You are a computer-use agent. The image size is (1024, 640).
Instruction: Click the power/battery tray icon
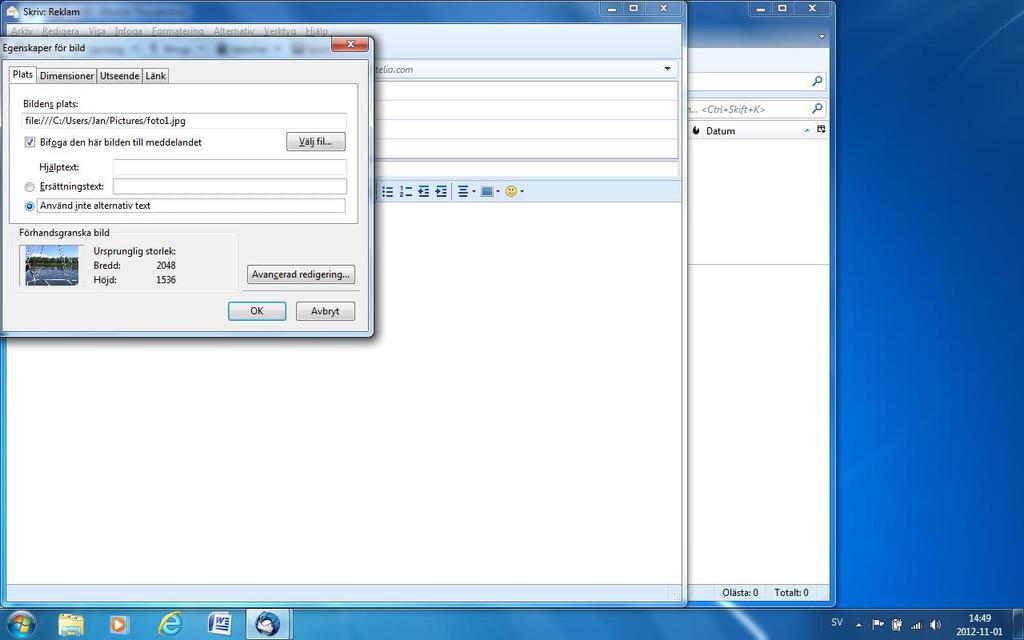click(897, 624)
